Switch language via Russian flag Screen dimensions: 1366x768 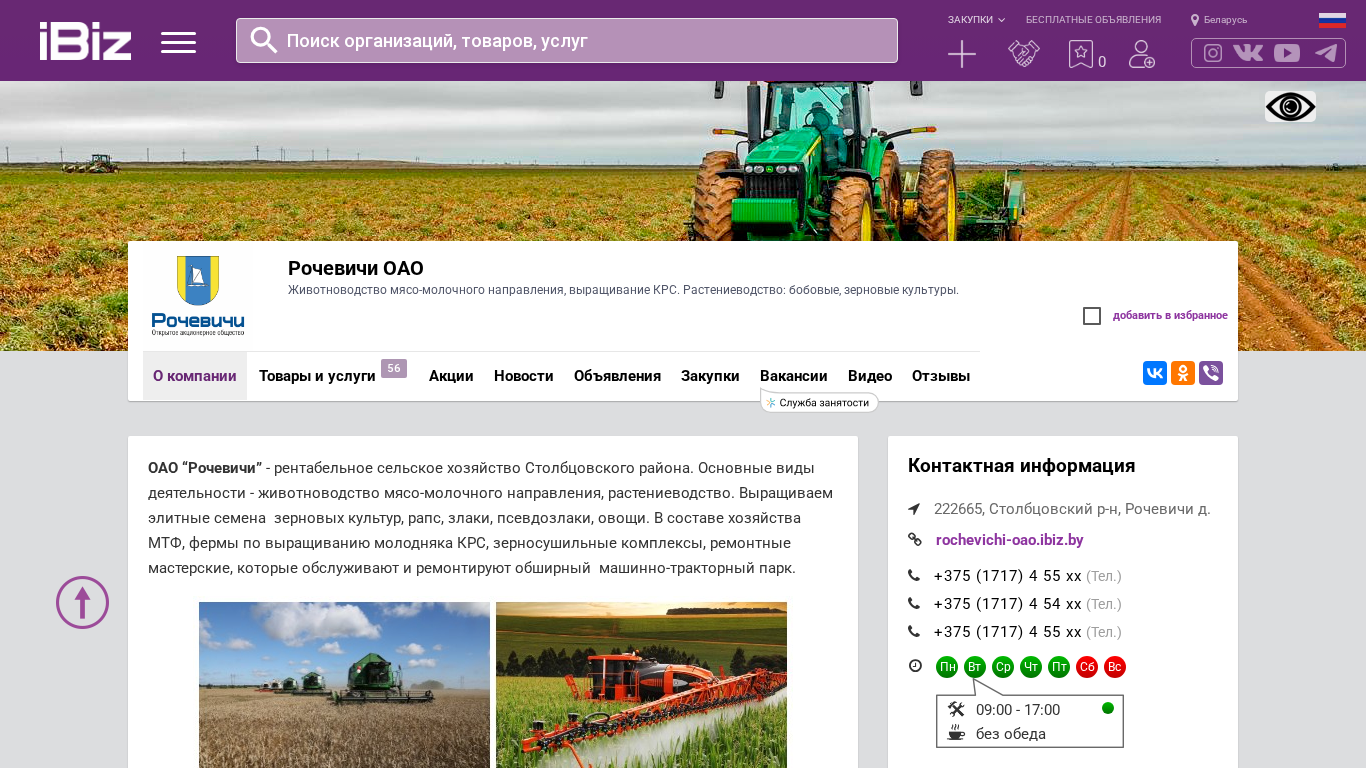(x=1332, y=20)
